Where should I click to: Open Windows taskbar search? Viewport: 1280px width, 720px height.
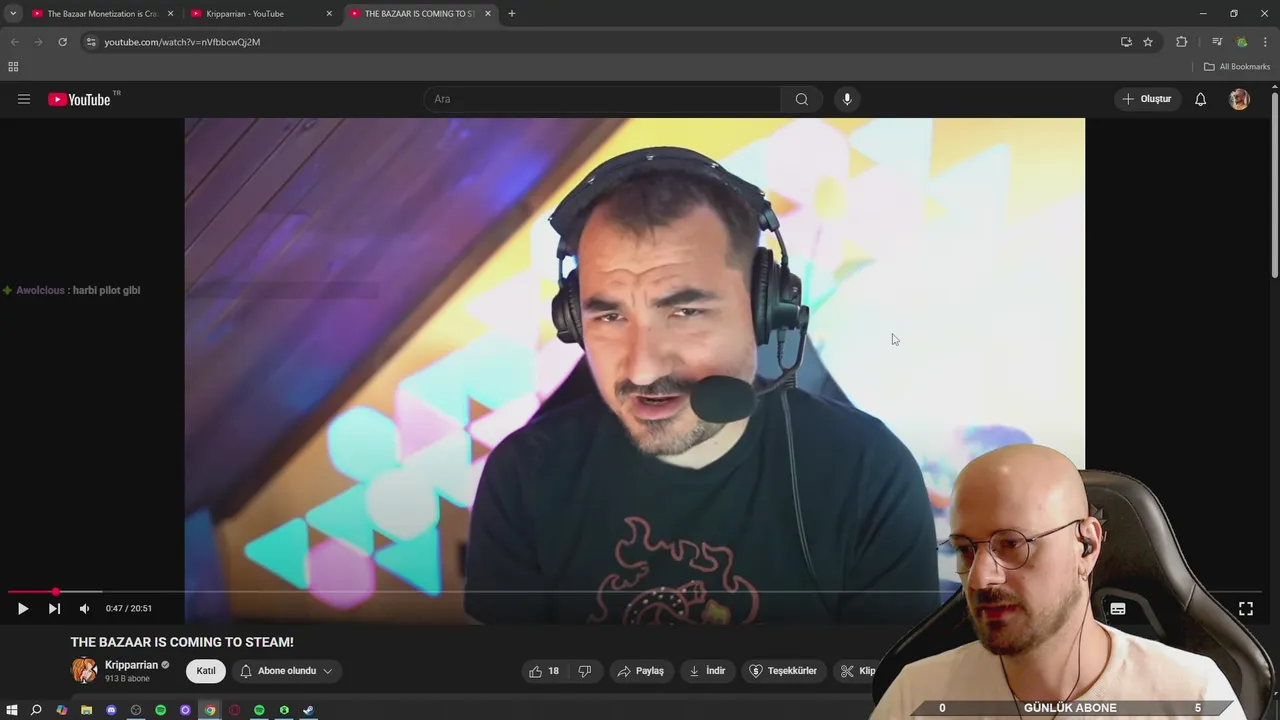point(36,710)
